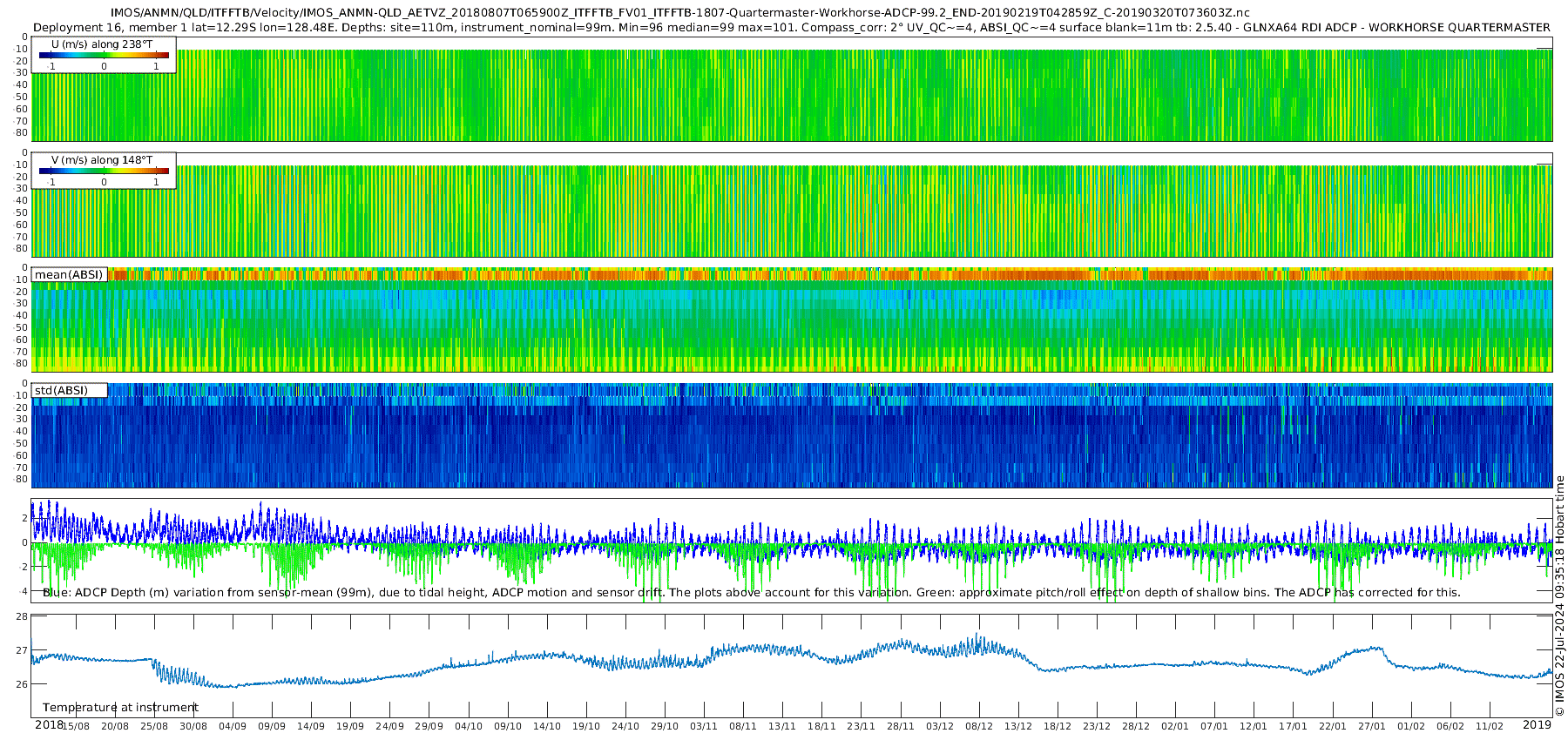Click the 08/11 date tick label
The height and width of the screenshot is (740, 1568).
point(743,726)
